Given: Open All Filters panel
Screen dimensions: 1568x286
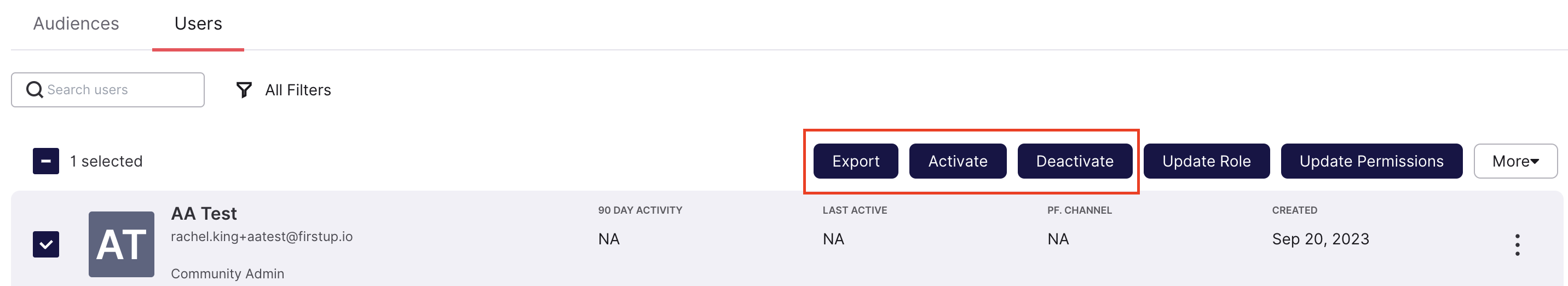Looking at the screenshot, I should (284, 90).
